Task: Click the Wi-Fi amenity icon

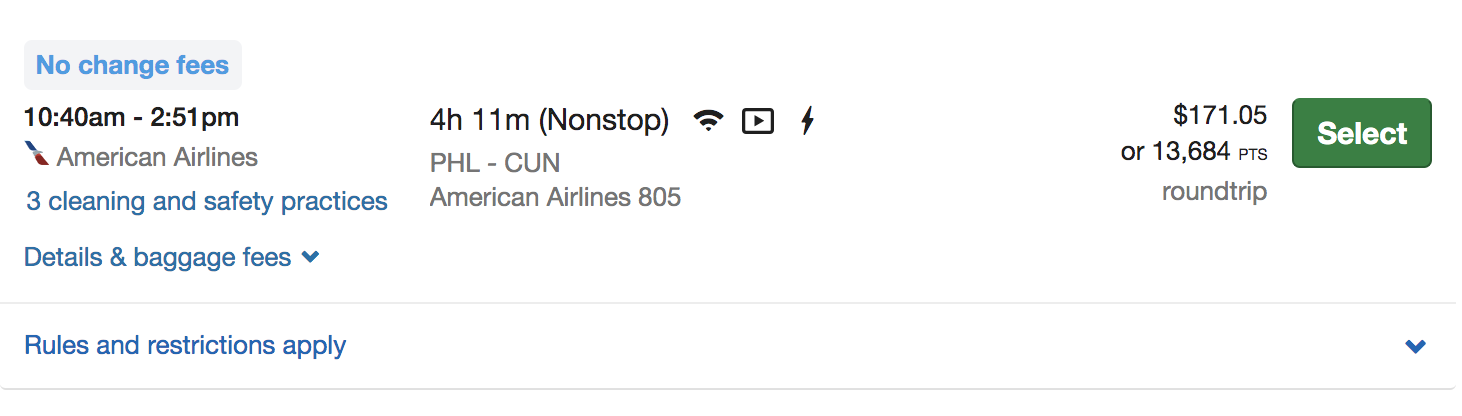Action: pyautogui.click(x=708, y=122)
